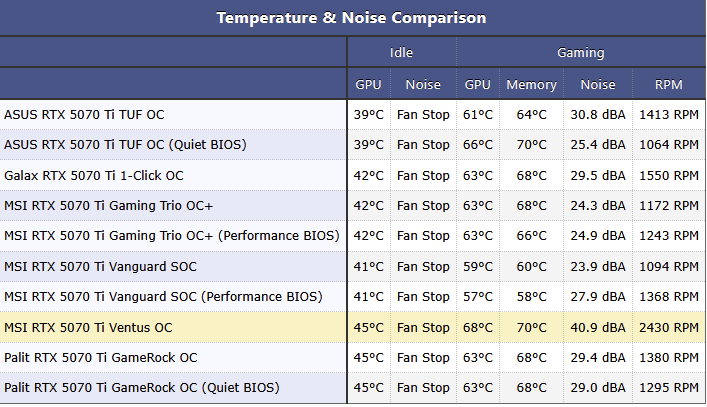Click the 40.9 dBA noise cell
Screen dimensions: 707x407
(x=597, y=327)
